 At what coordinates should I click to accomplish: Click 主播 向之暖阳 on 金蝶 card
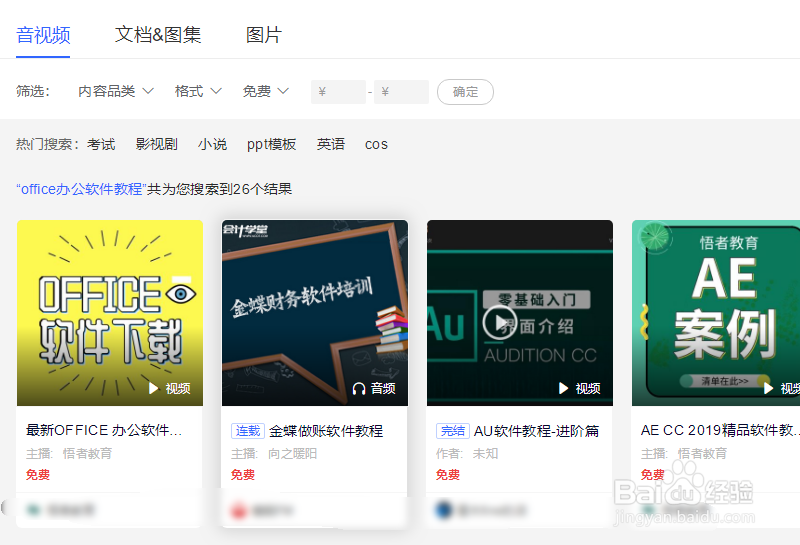coord(274,453)
